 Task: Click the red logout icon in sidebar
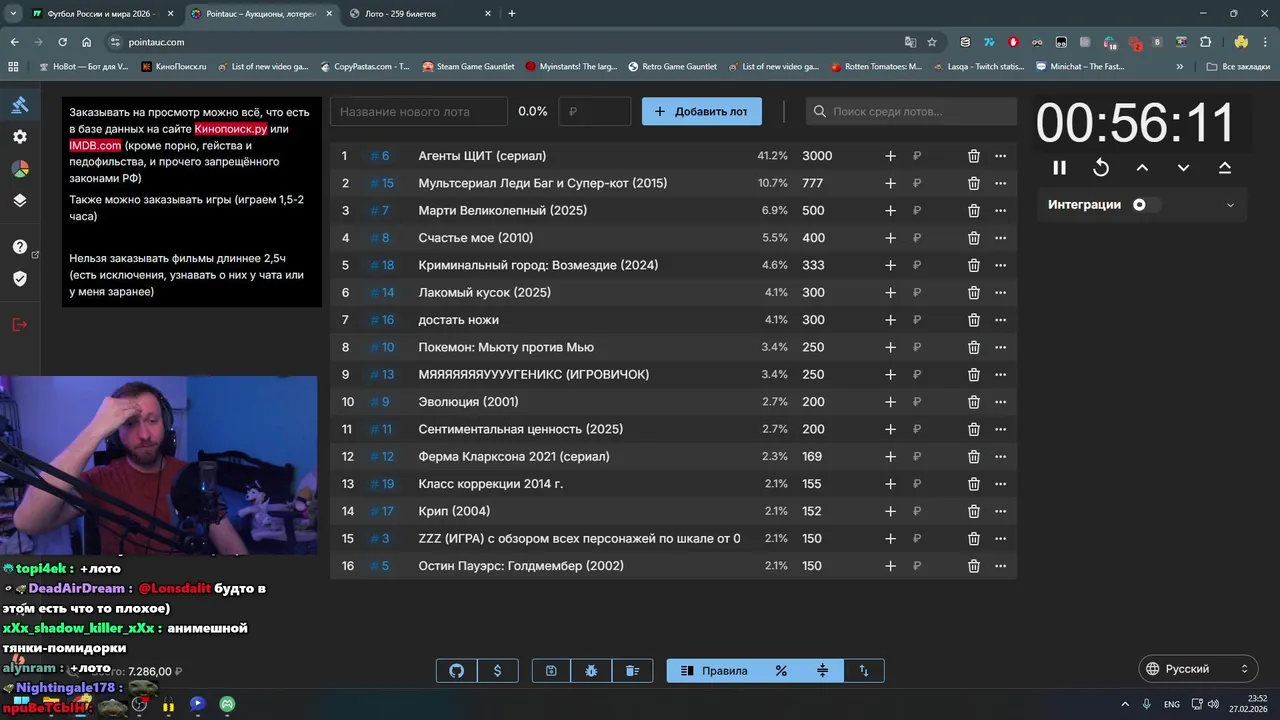(20, 325)
